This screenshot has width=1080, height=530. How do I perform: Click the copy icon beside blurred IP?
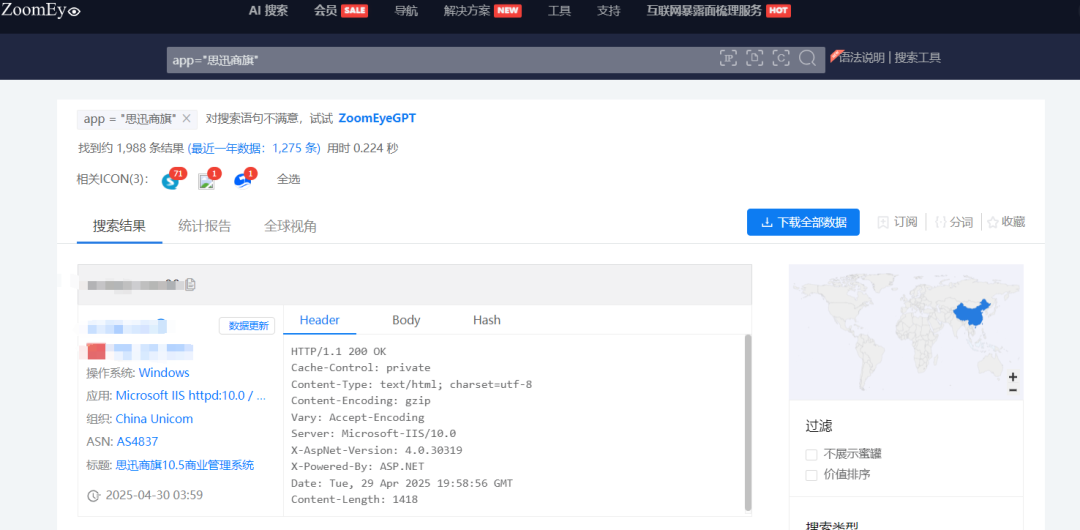coord(190,284)
